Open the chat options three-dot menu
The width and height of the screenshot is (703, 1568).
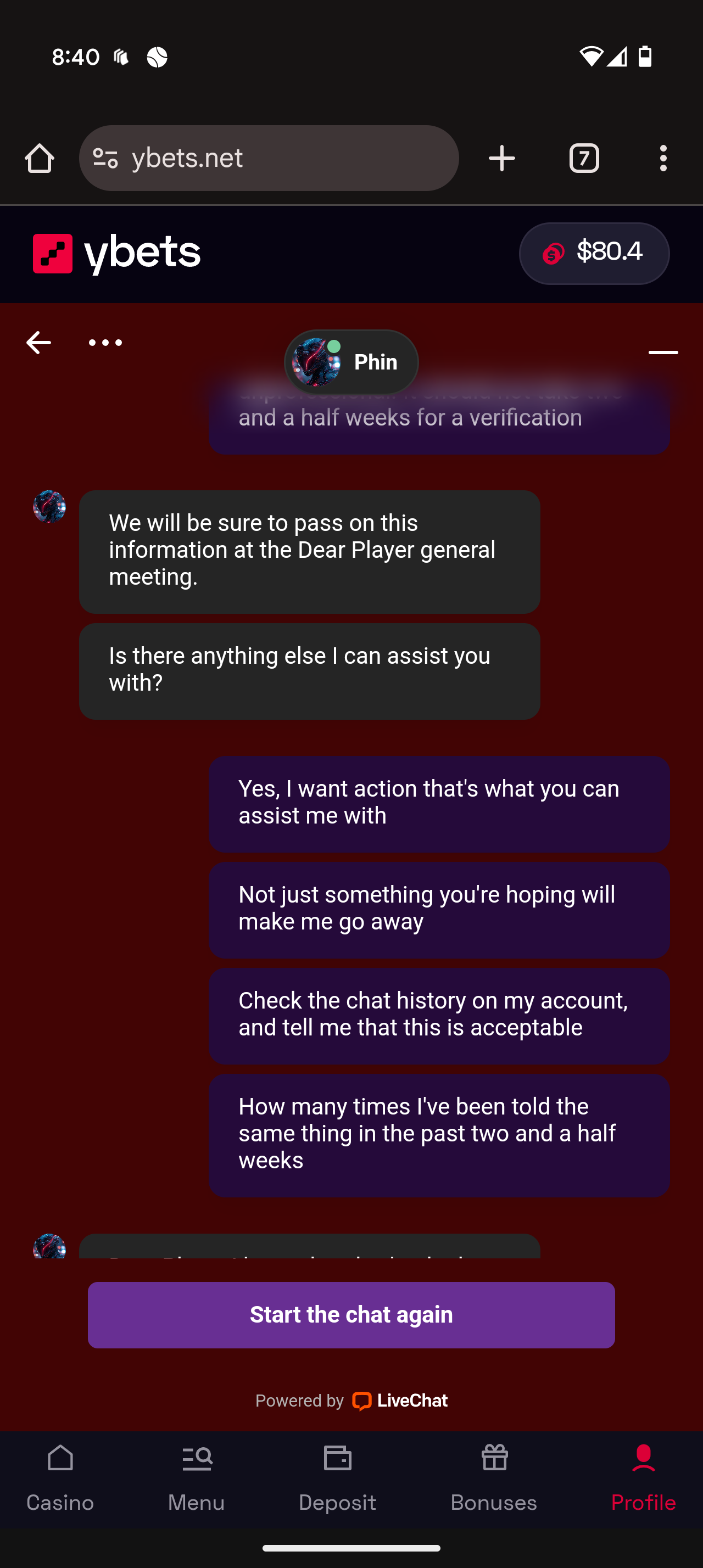105,343
